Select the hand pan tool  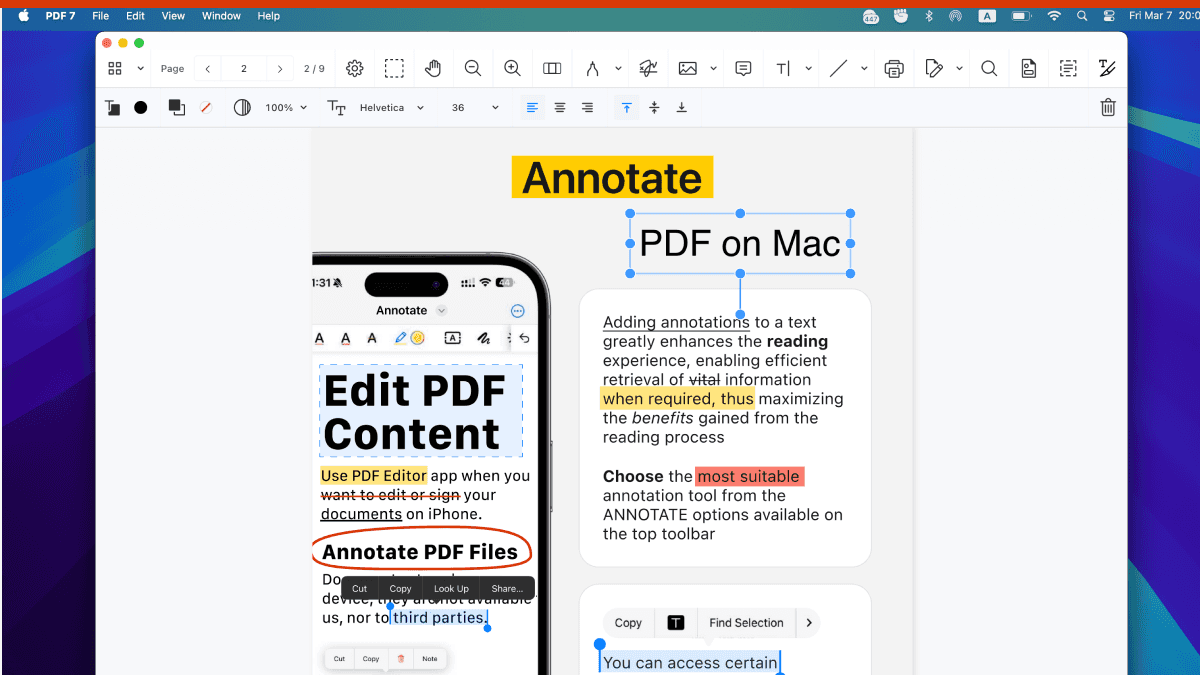[433, 68]
